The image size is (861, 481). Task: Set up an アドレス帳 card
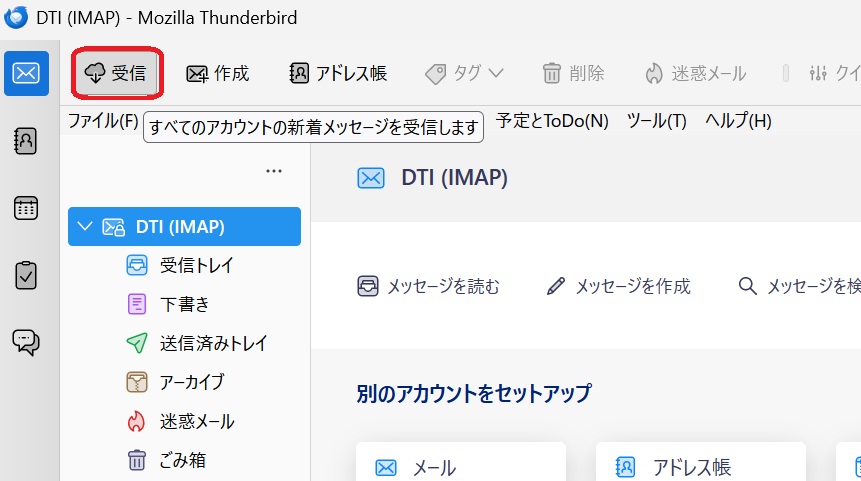tap(701, 462)
